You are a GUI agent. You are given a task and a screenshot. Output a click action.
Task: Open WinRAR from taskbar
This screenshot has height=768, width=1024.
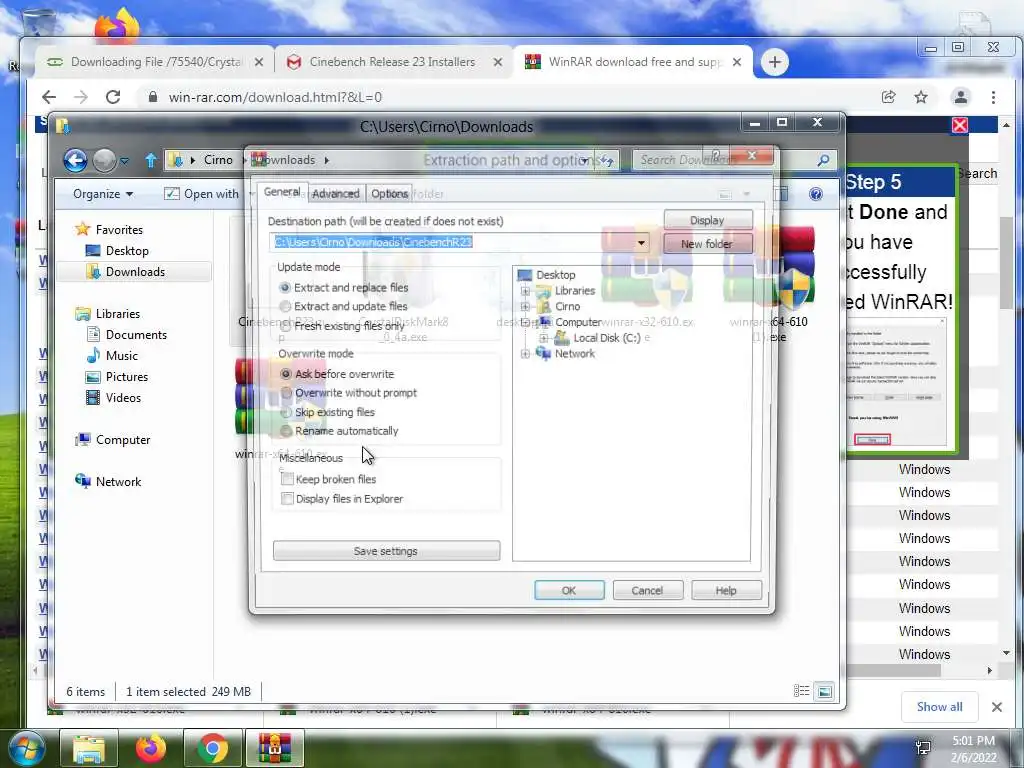click(x=275, y=748)
